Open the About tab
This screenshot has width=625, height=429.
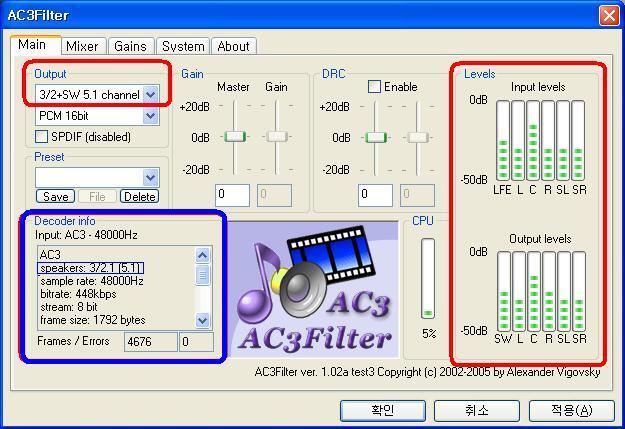tap(234, 46)
